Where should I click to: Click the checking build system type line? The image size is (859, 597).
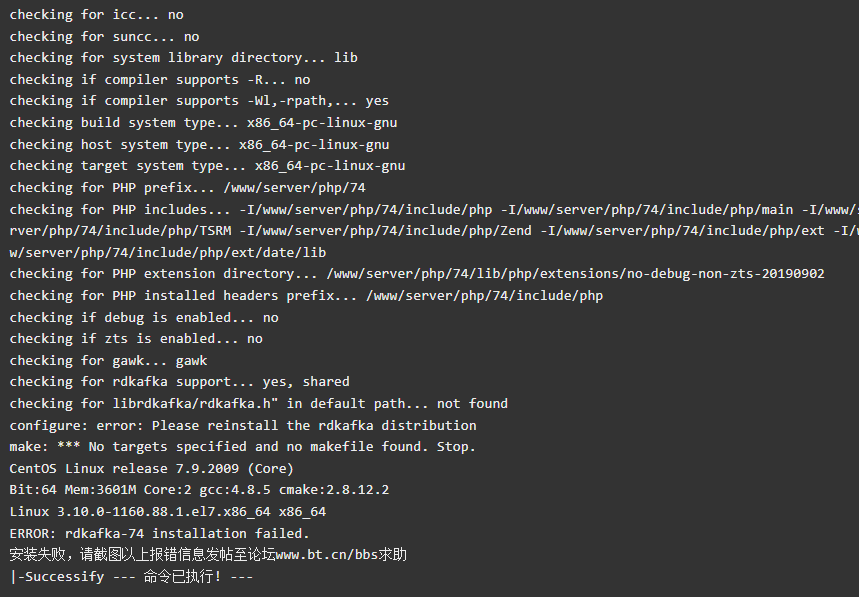coord(203,123)
